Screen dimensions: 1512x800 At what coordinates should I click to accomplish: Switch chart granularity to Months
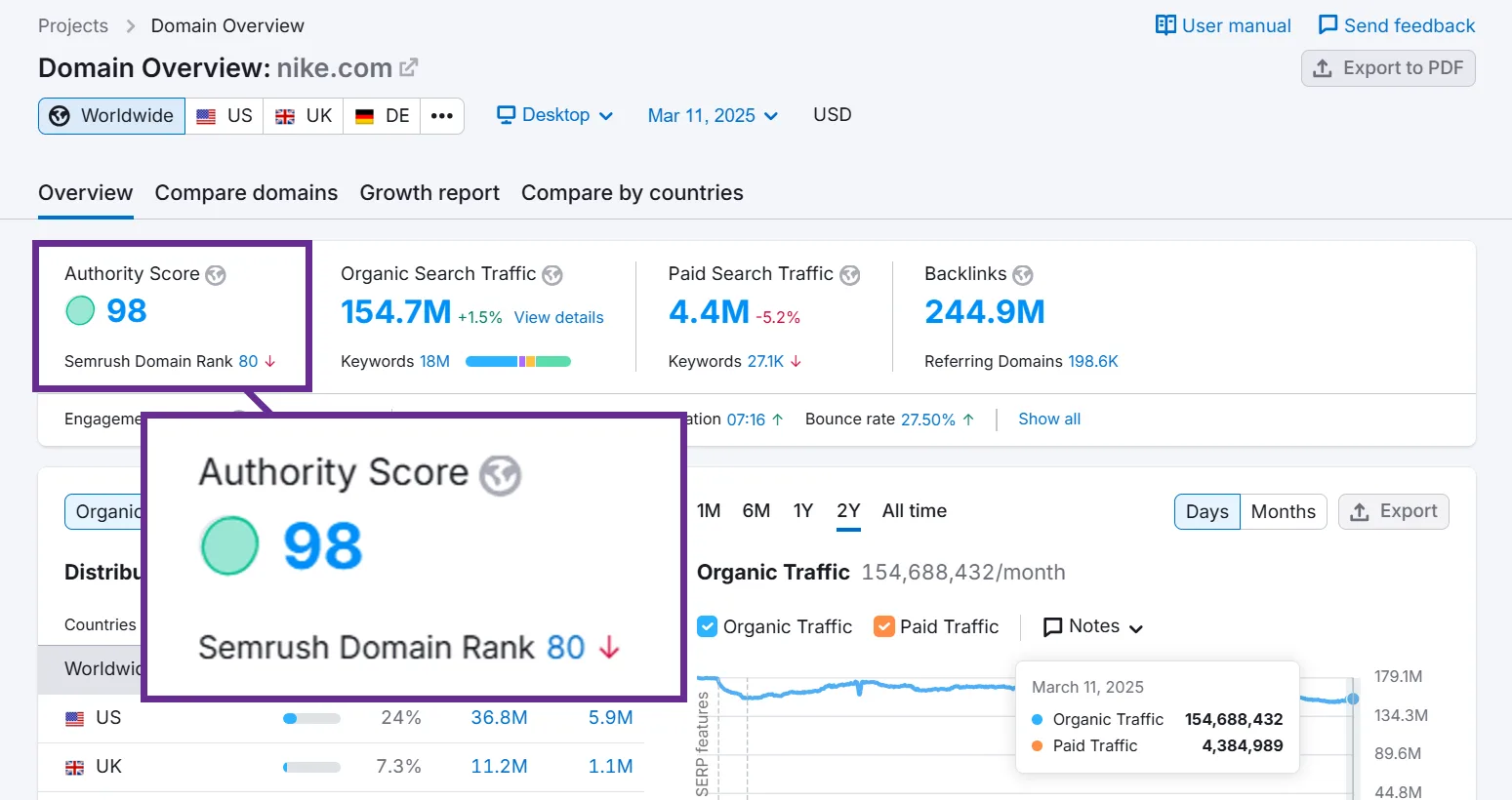(1284, 511)
